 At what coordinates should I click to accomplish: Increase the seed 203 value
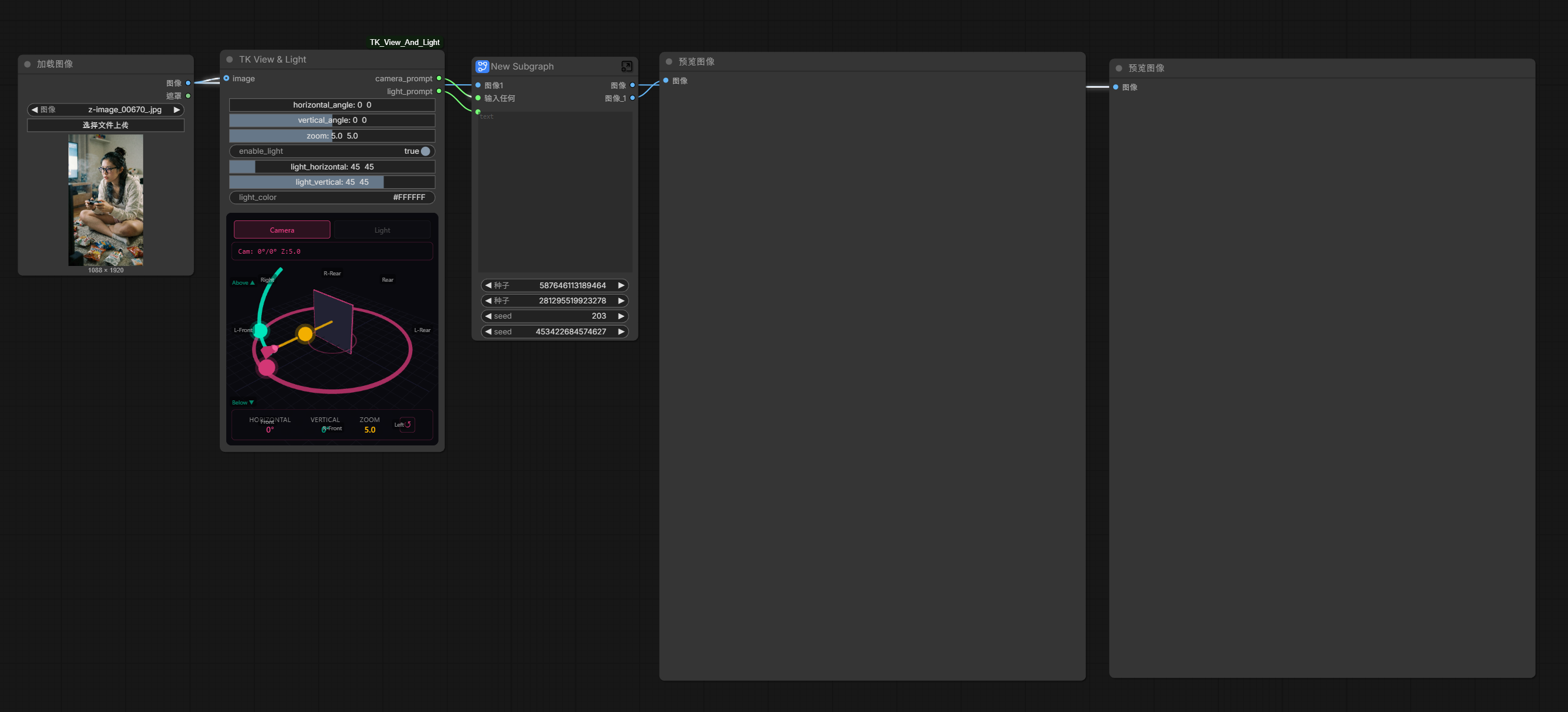(x=621, y=316)
